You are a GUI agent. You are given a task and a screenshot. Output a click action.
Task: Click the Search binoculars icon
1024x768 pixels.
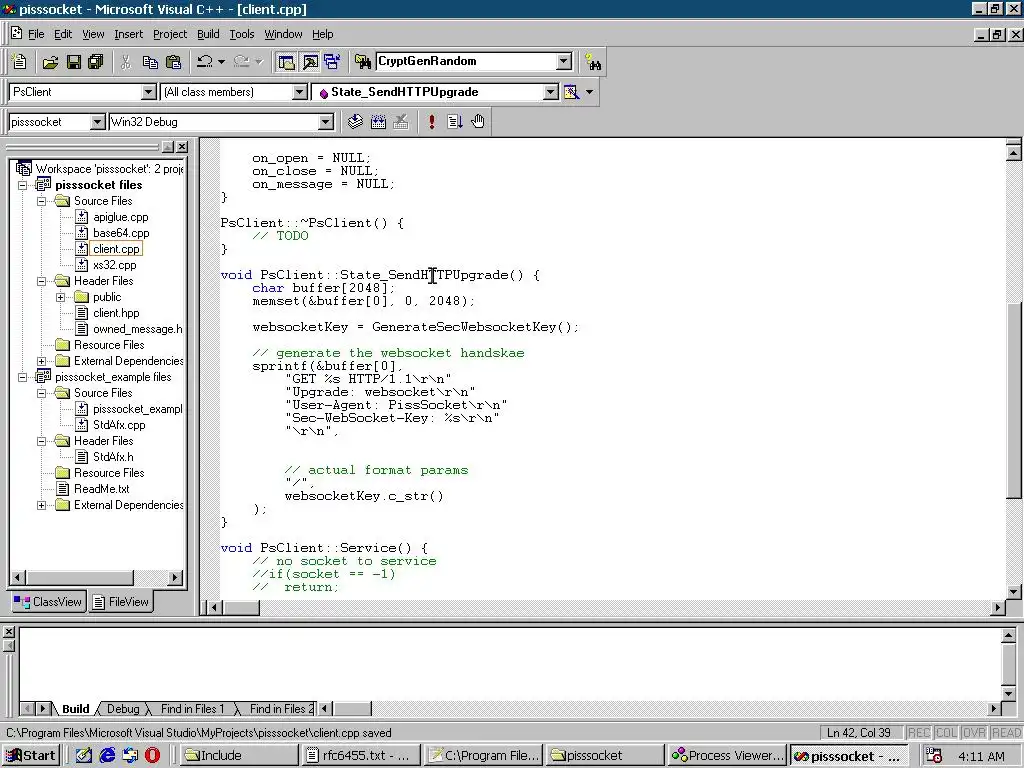(593, 62)
